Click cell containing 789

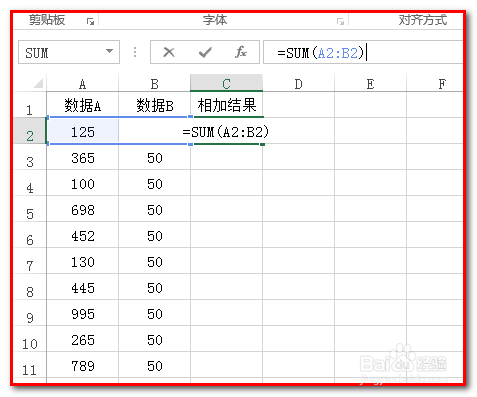coord(82,365)
